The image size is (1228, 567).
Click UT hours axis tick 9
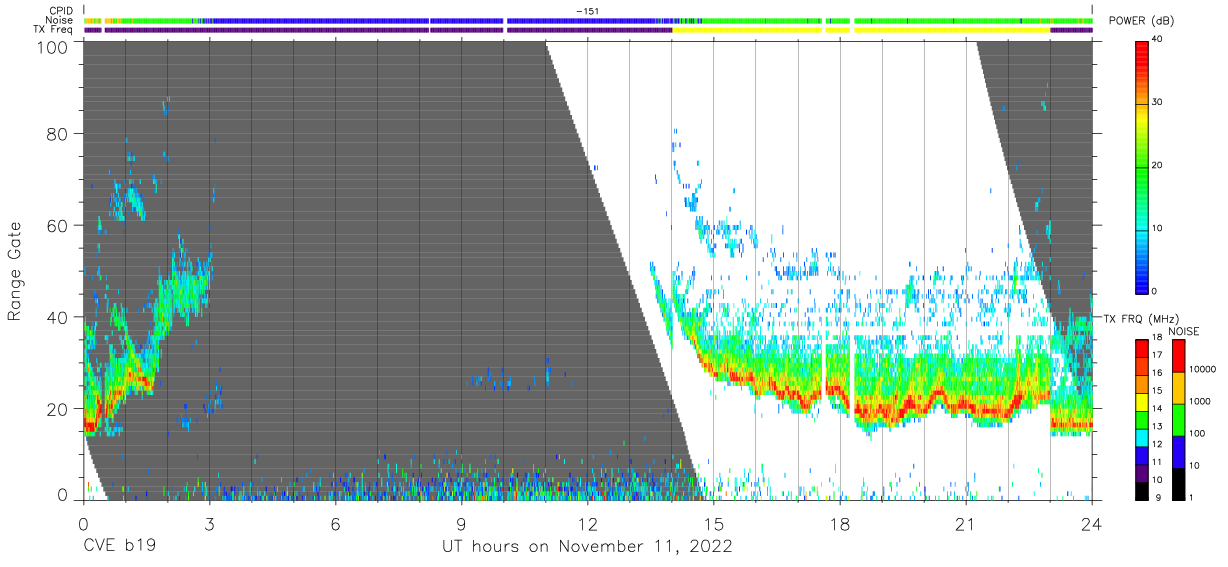tap(461, 523)
